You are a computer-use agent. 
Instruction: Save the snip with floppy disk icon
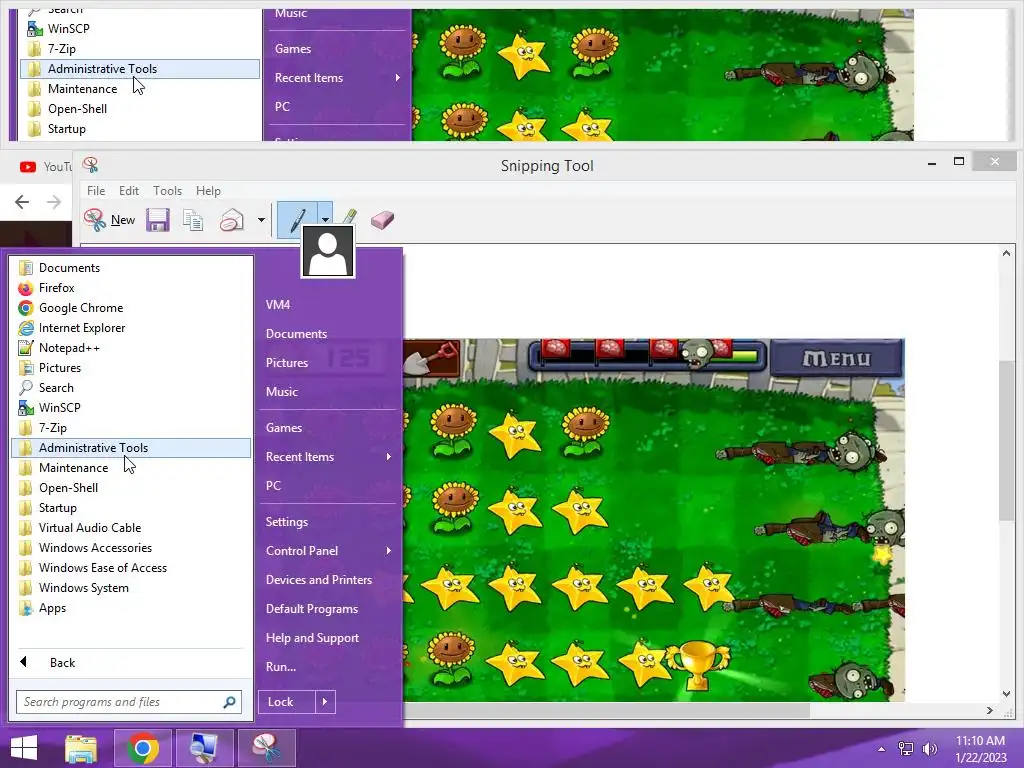click(x=157, y=220)
